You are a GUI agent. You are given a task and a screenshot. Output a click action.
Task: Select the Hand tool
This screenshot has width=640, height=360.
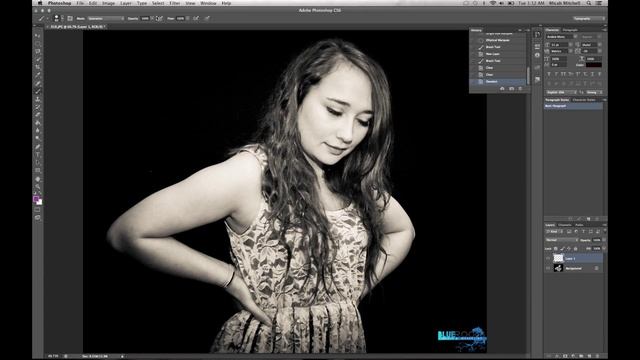(x=38, y=179)
